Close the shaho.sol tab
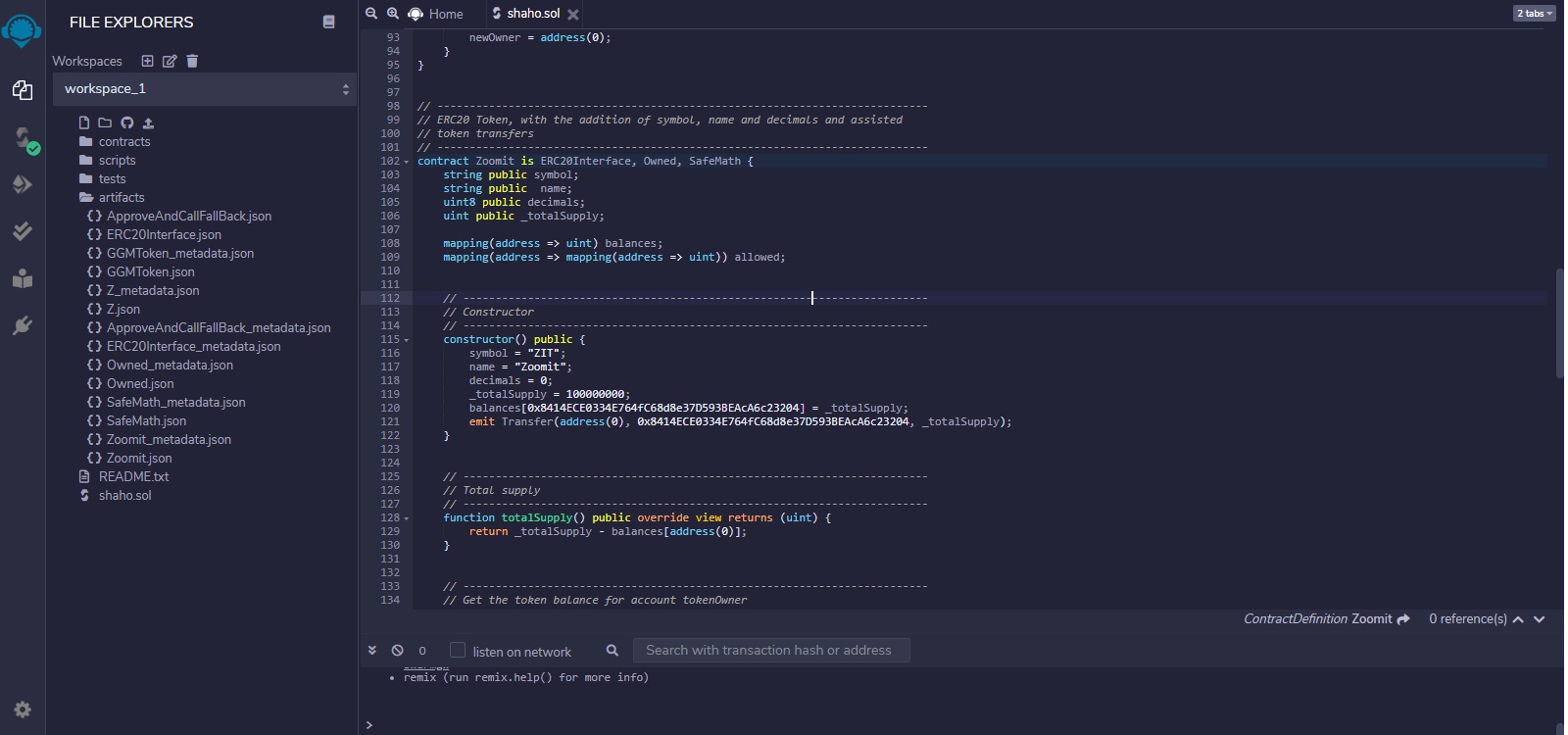The height and width of the screenshot is (735, 1568). (x=573, y=15)
